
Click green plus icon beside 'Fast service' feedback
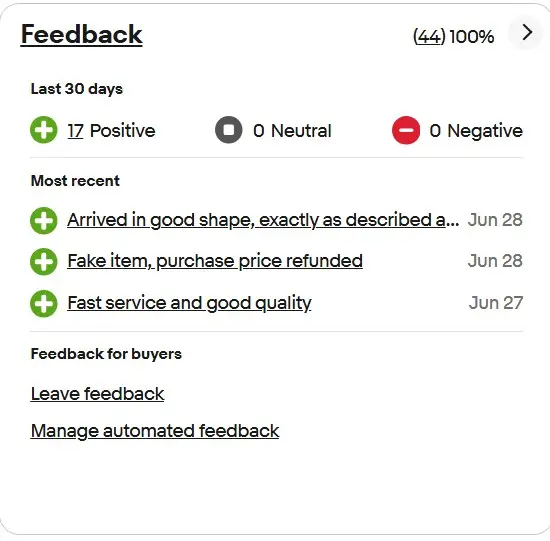[44, 303]
